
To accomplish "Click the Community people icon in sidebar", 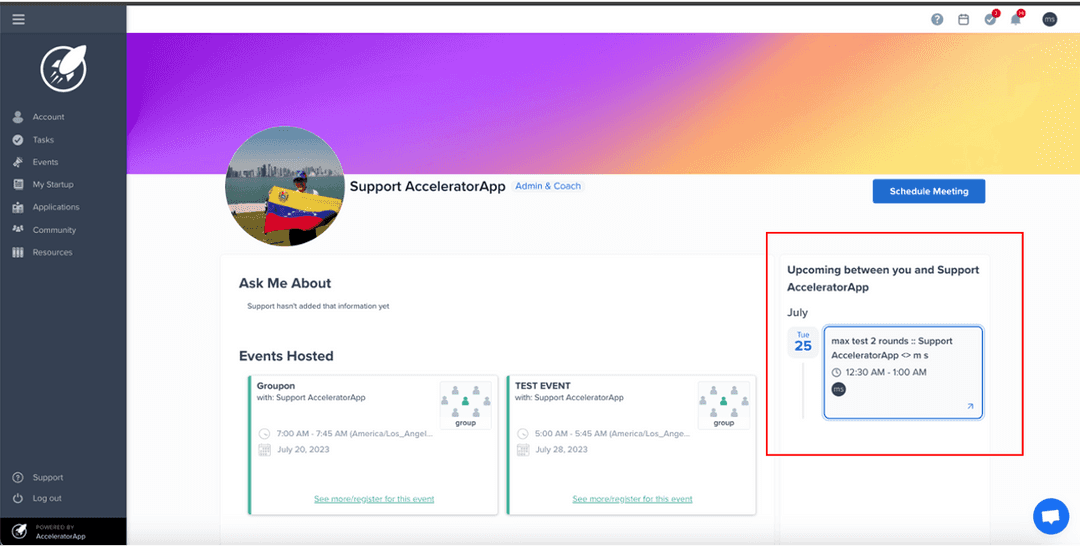I will pos(18,229).
